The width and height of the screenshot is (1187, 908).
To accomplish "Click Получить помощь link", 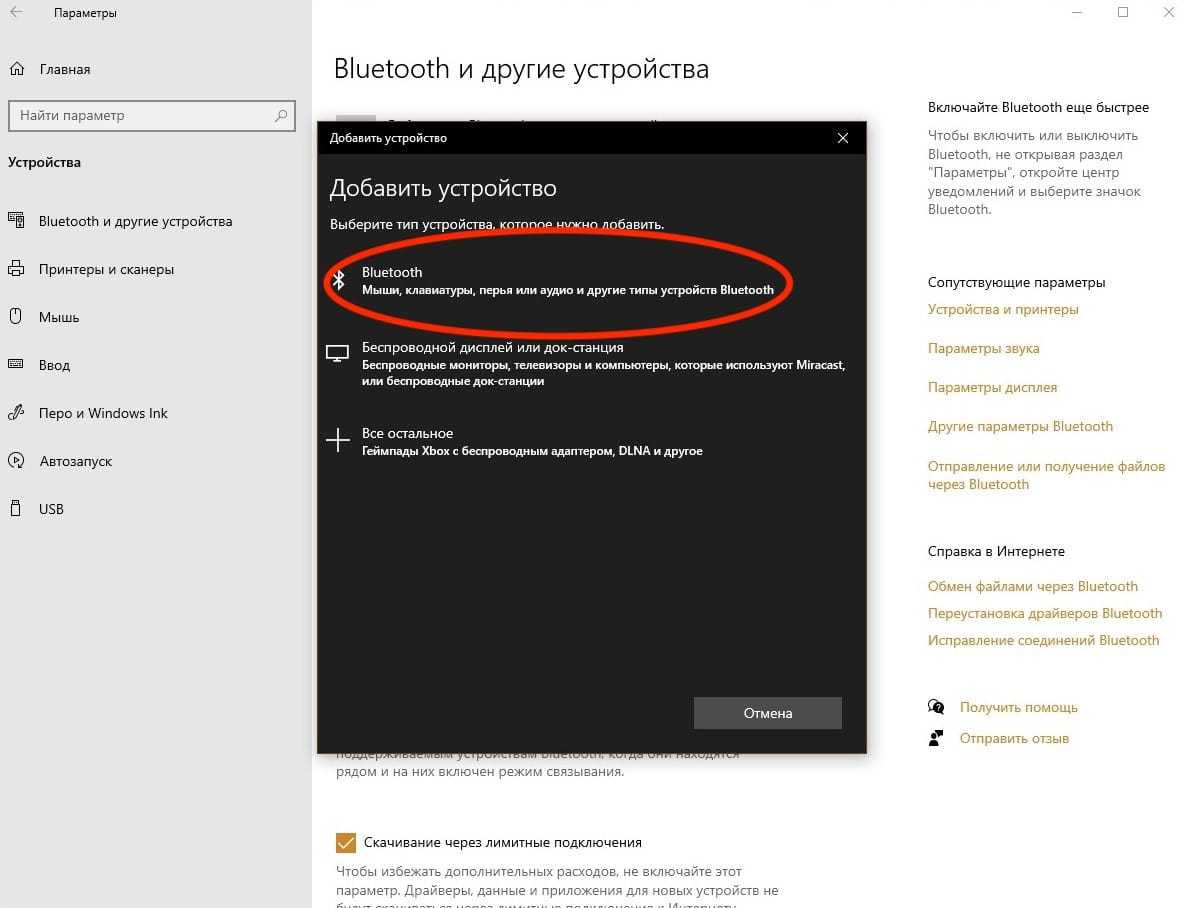I will coord(1018,707).
